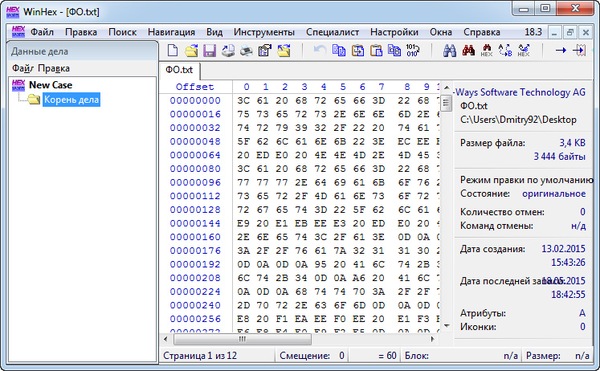Click the Modify data 101/010 icon

click(x=412, y=50)
